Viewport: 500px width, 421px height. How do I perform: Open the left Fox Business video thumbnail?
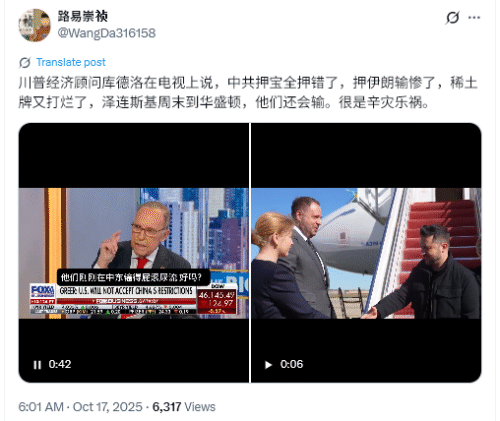[x=134, y=253]
